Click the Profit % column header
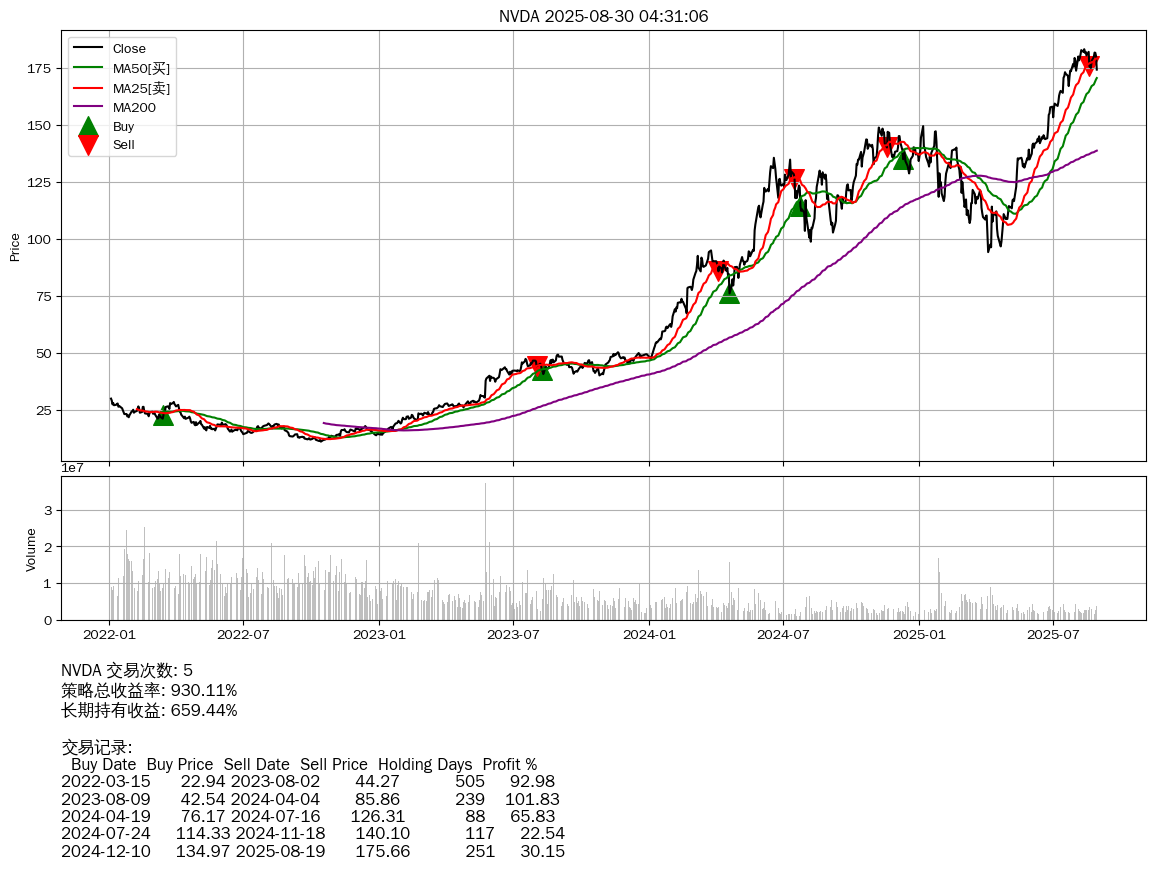The width and height of the screenshot is (1156, 869). click(x=509, y=764)
